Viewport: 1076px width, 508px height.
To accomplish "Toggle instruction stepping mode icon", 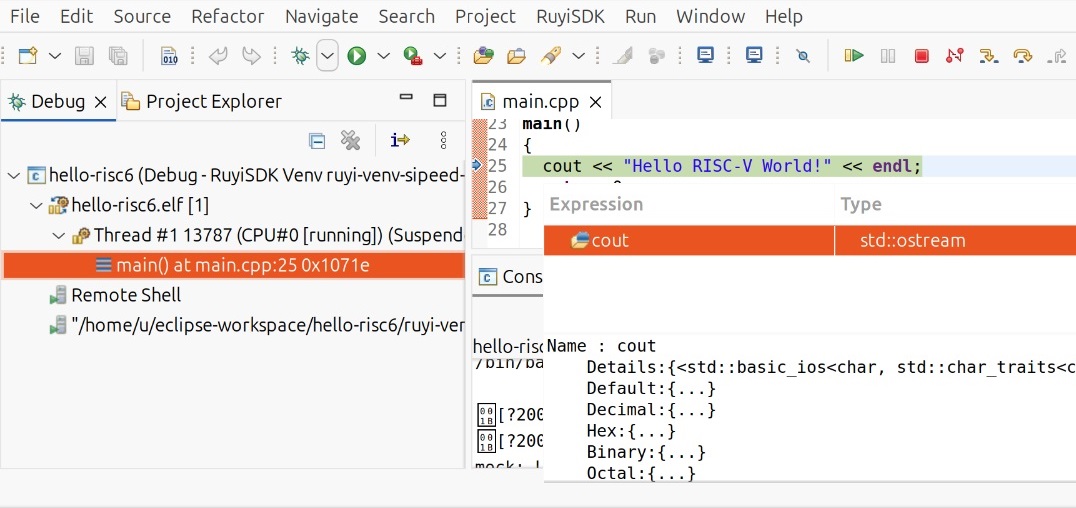I will pos(400,141).
